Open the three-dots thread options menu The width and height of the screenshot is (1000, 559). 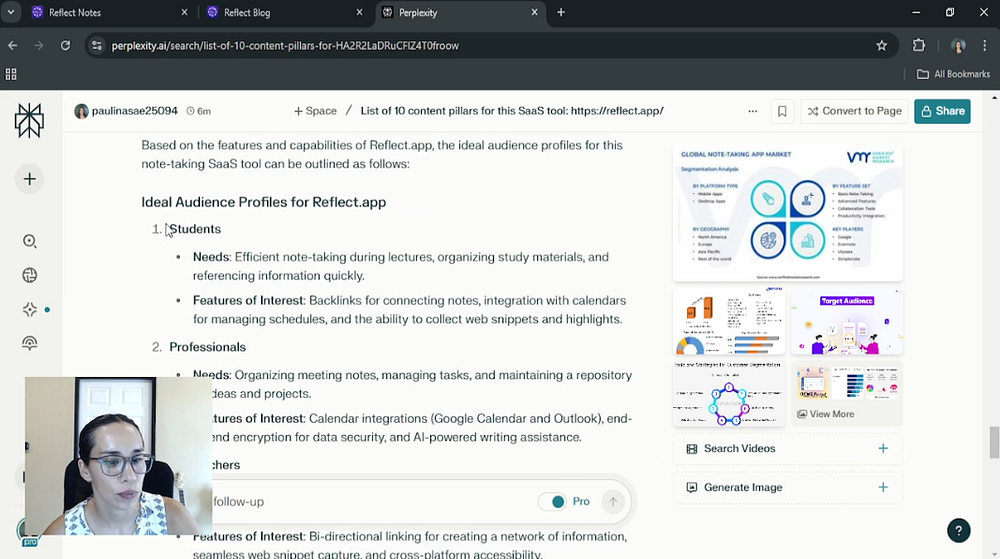pyautogui.click(x=752, y=111)
